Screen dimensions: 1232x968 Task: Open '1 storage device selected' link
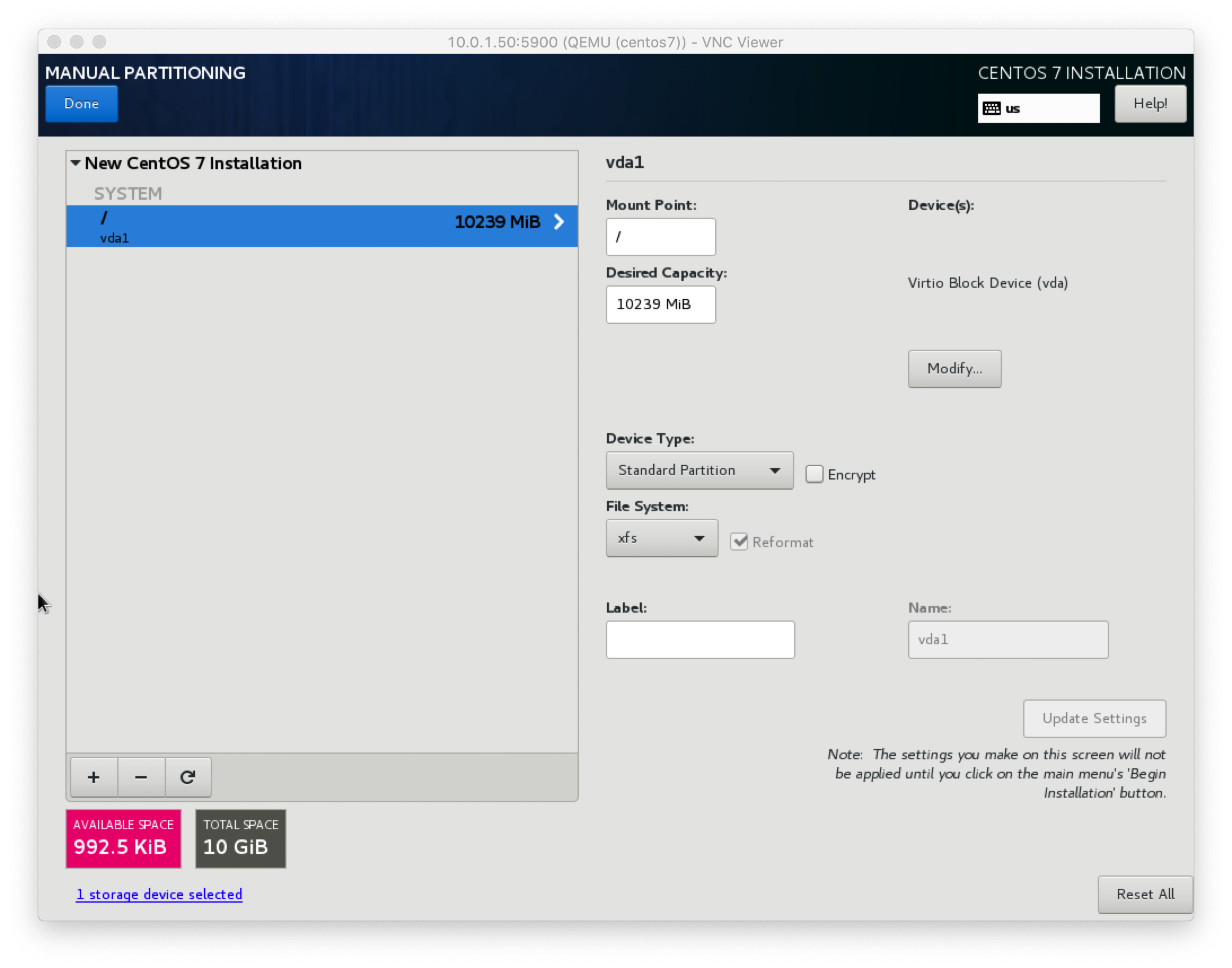[159, 894]
